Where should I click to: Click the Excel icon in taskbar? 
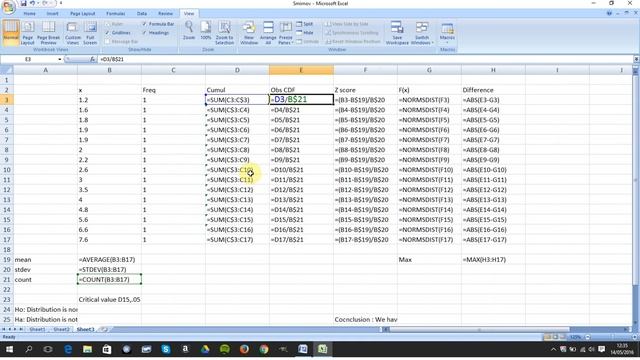322,349
